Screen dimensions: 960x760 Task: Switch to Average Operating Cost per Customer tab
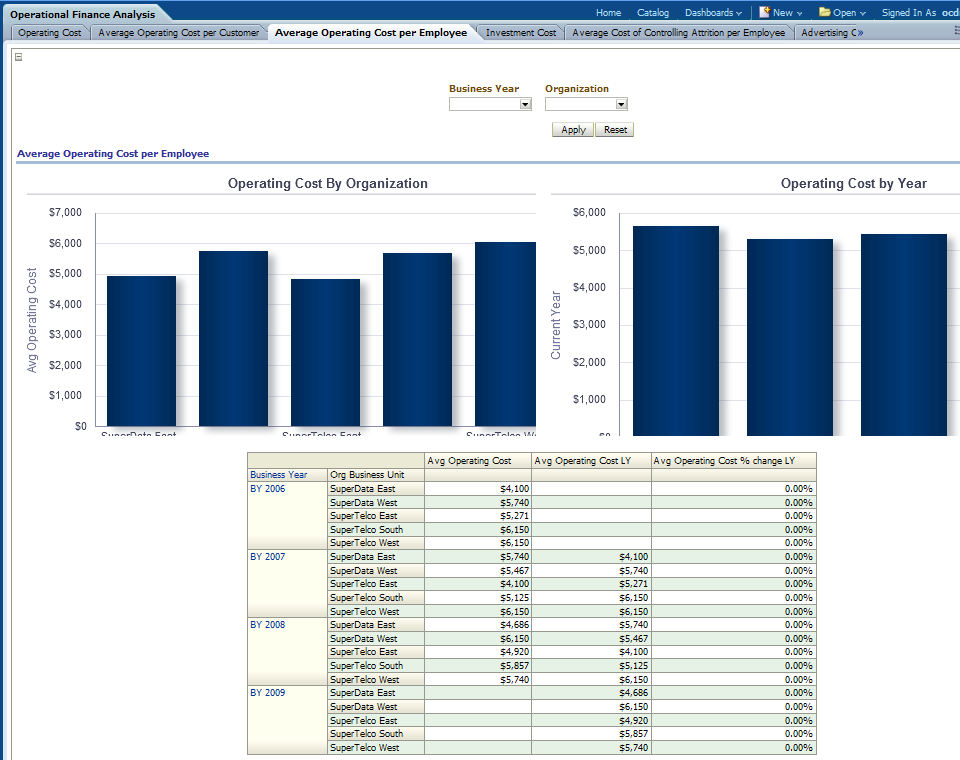pos(179,33)
